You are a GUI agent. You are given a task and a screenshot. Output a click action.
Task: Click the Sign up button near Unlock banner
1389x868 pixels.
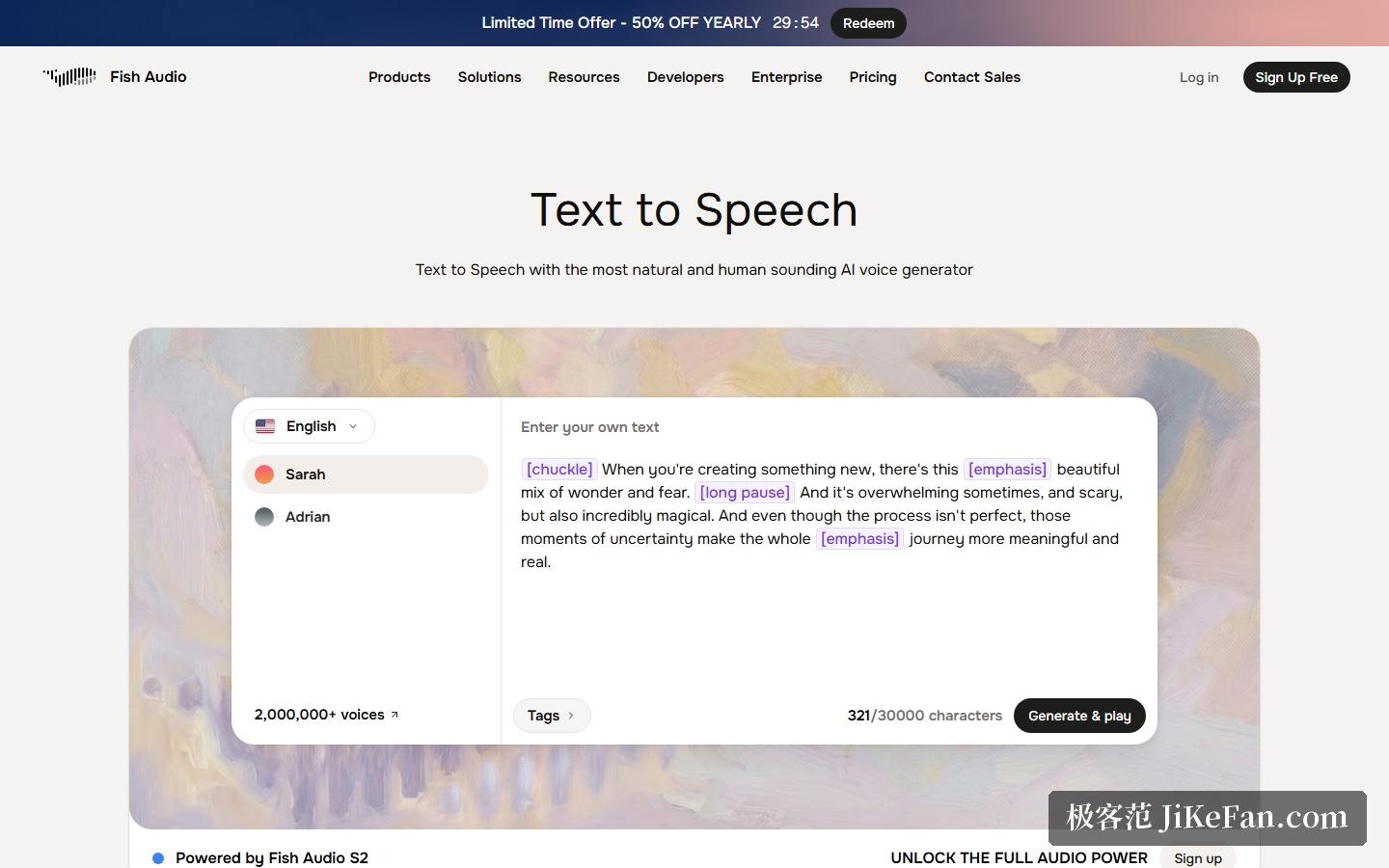click(x=1198, y=858)
